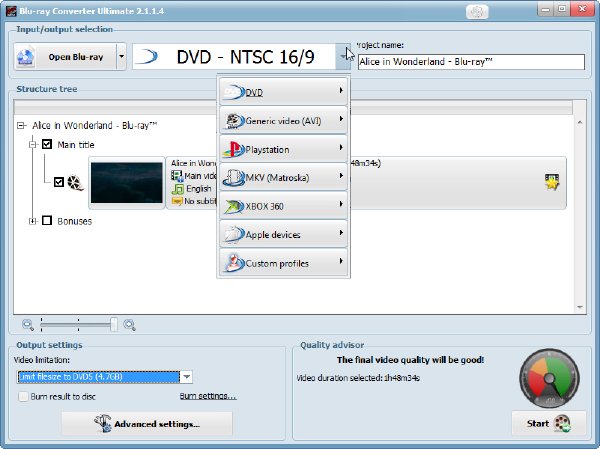
Task: Click the Open Blu-ray disc icon
Action: point(26,57)
